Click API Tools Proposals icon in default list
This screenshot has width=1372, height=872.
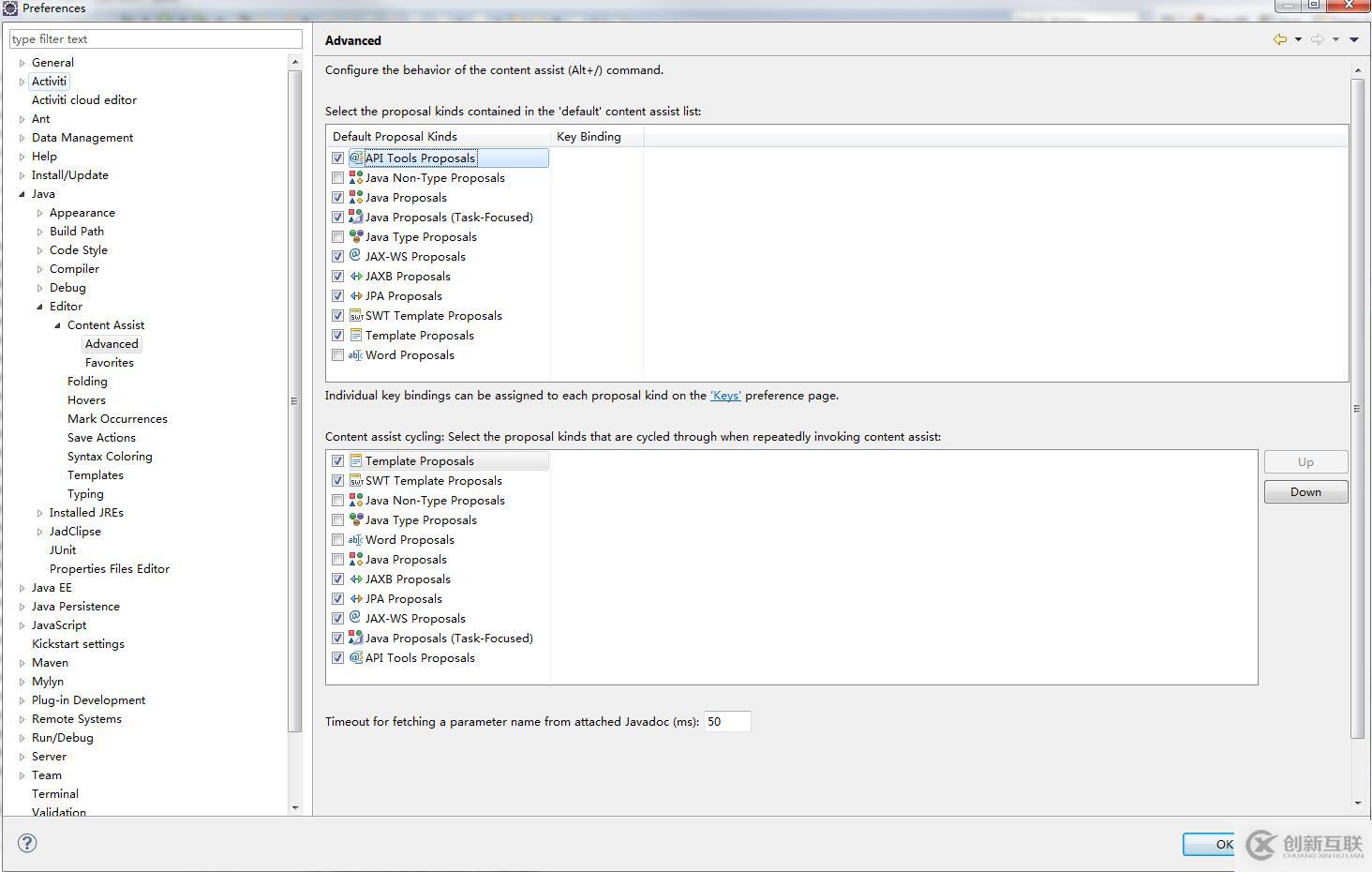tap(356, 158)
